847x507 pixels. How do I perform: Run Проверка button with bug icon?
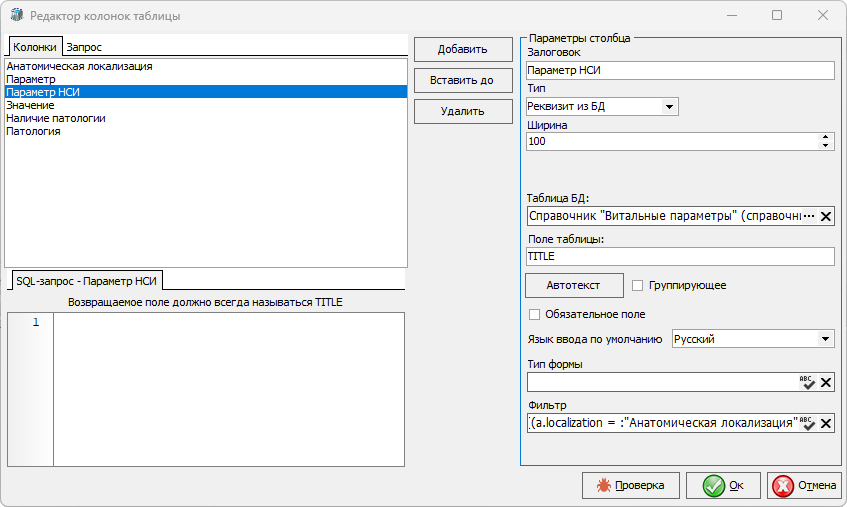pos(630,485)
